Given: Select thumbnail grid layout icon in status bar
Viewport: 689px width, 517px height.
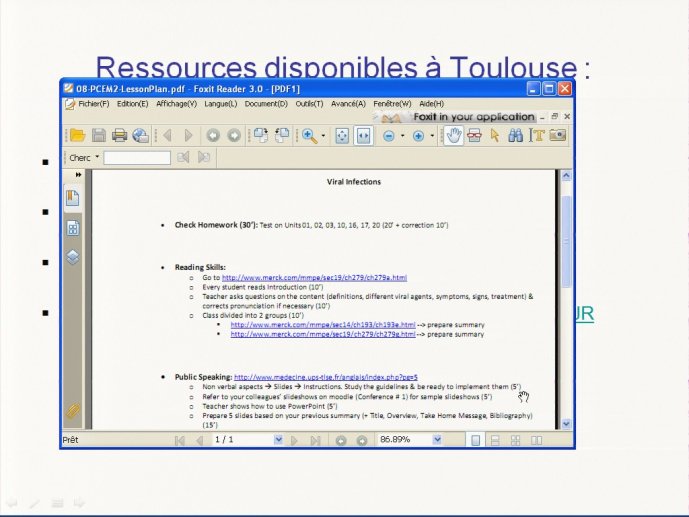Looking at the screenshot, I should click(515, 440).
